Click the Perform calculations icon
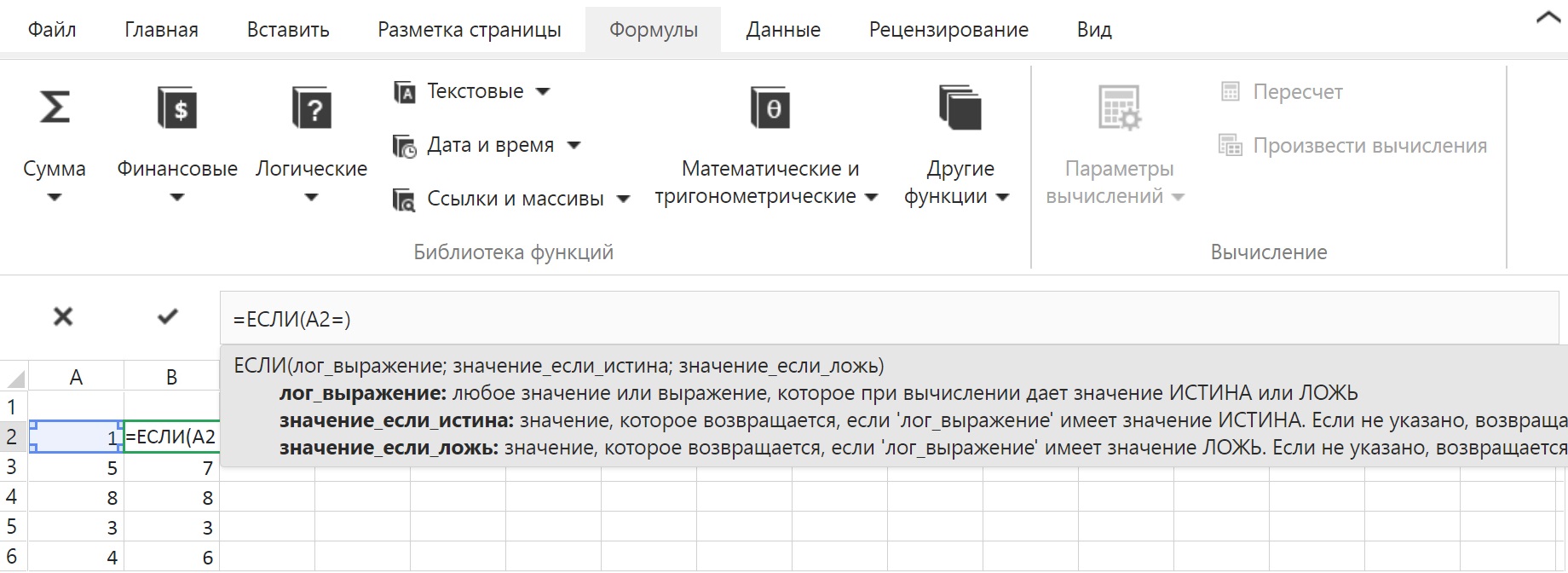The height and width of the screenshot is (573, 1568). [x=1231, y=146]
